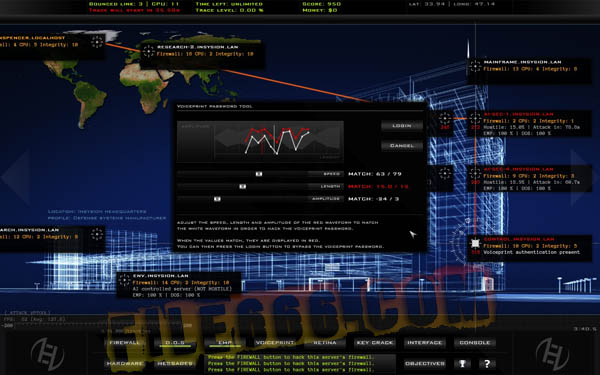Screen dimensions: 600x375
Task: Open the Interface panel
Action: (425, 342)
